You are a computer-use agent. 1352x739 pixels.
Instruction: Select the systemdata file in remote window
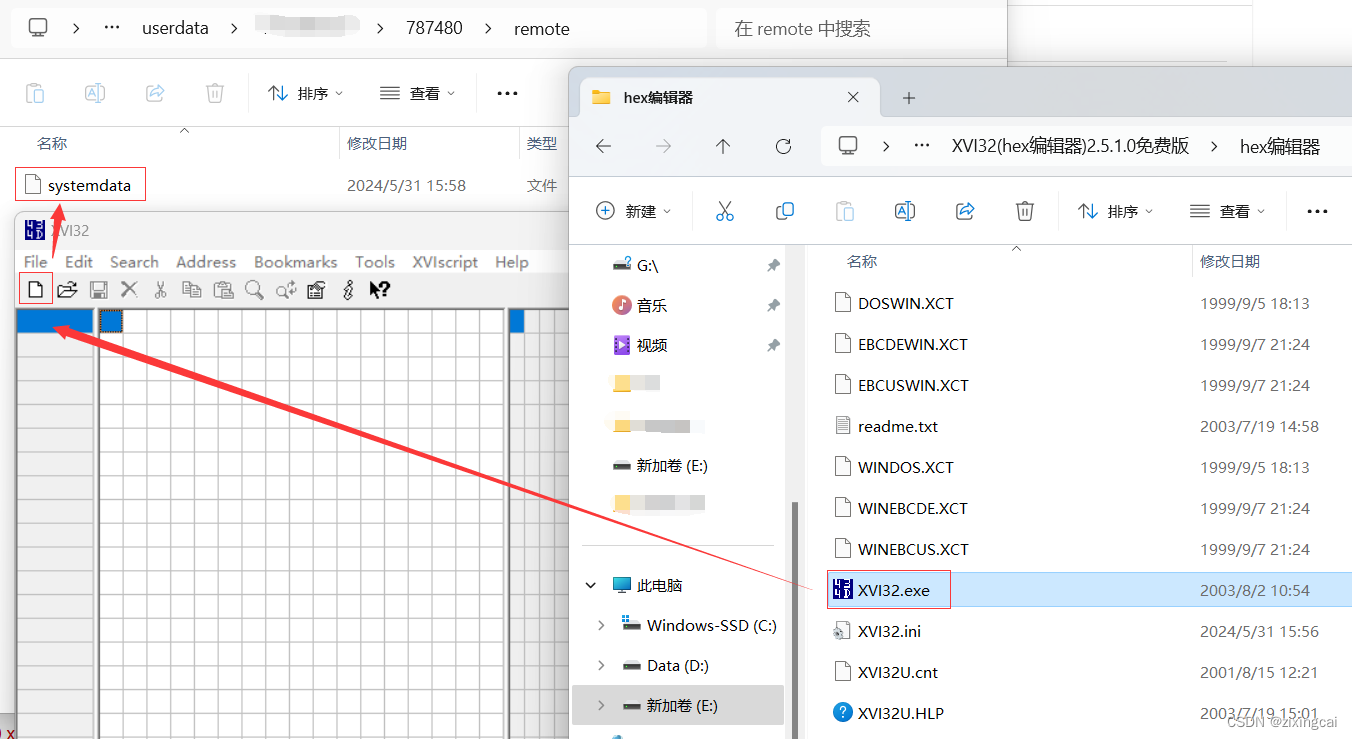click(81, 185)
